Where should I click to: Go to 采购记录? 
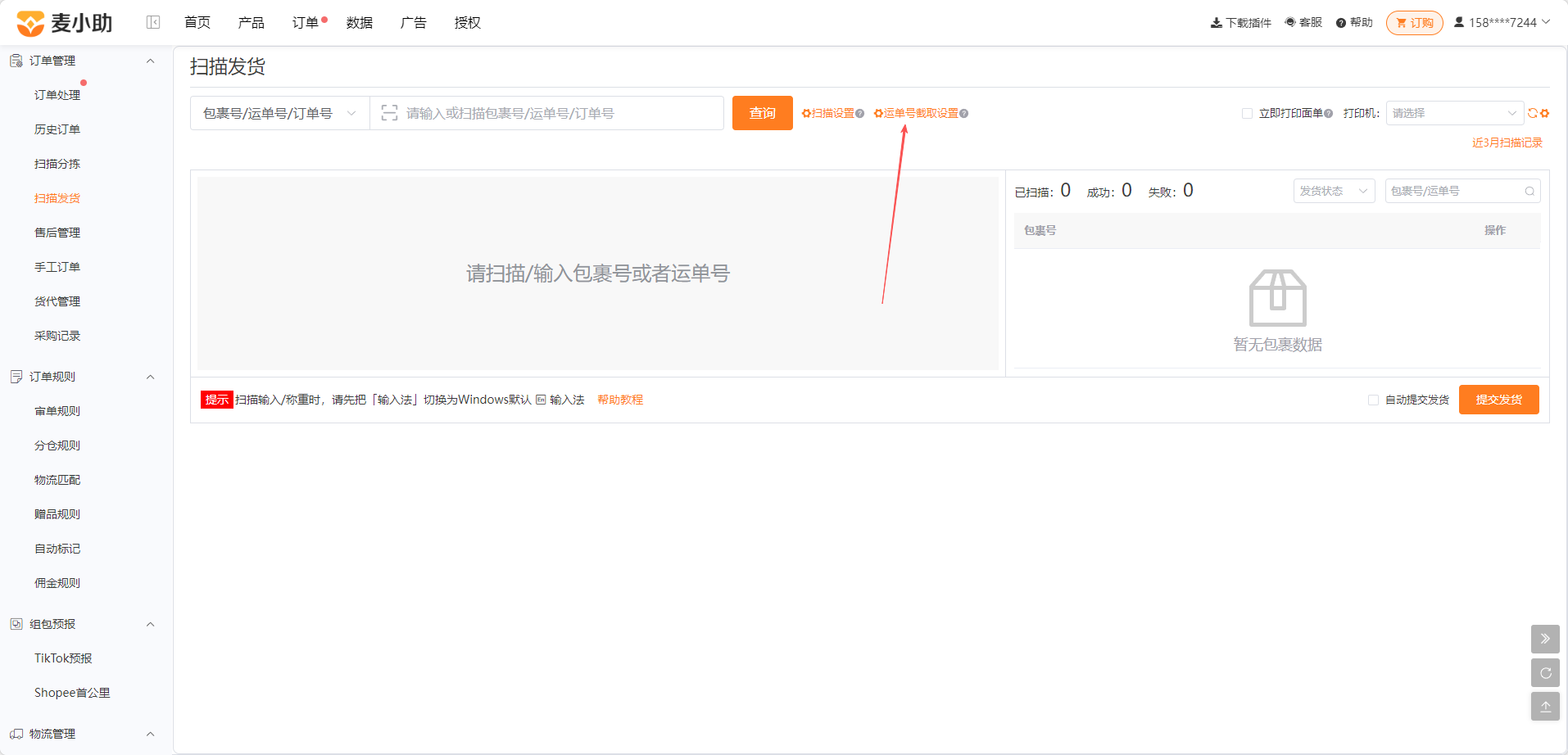(57, 336)
